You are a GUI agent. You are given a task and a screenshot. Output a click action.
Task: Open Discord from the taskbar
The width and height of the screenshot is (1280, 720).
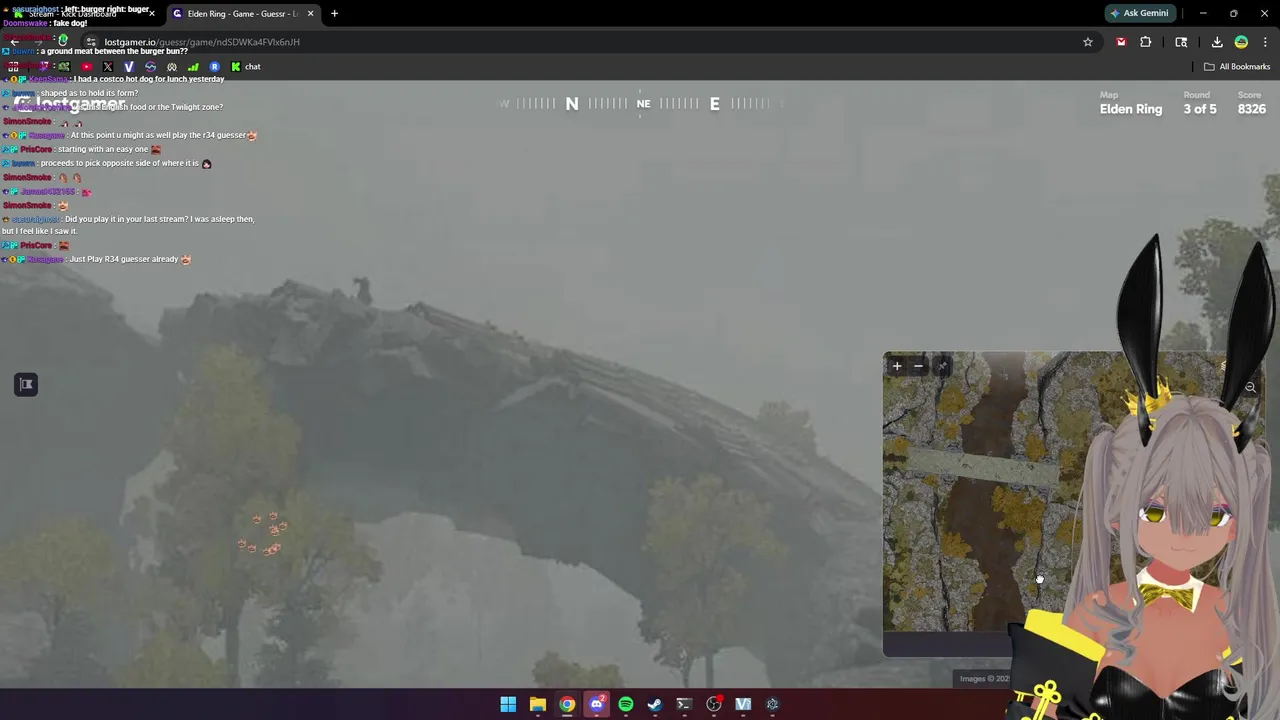point(597,704)
